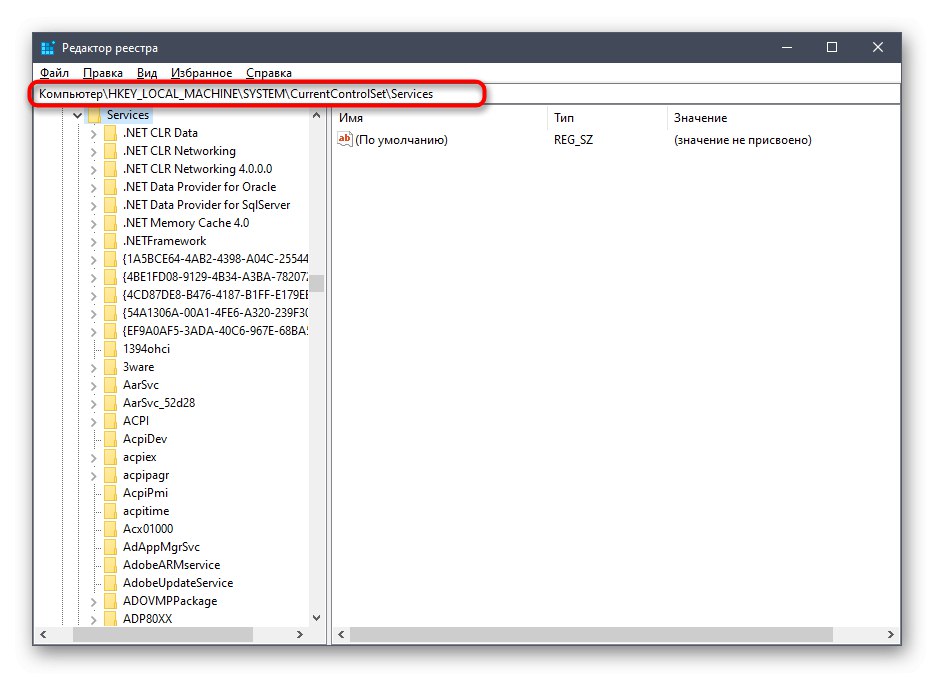The height and width of the screenshot is (678, 934).
Task: Select the {54A1306A-00A1 key
Action: (215, 313)
